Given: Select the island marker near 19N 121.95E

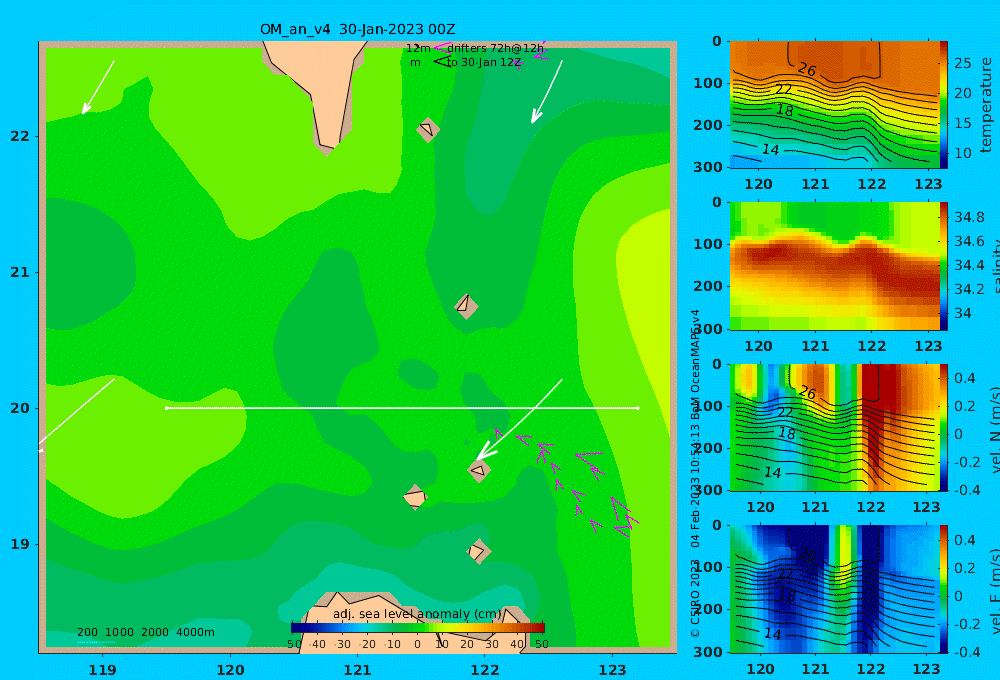Looking at the screenshot, I should (x=478, y=551).
